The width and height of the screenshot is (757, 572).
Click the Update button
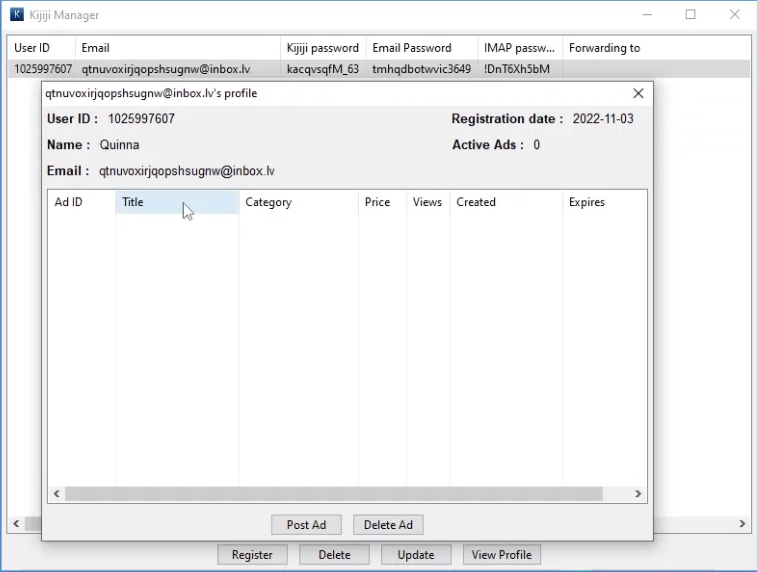(416, 555)
